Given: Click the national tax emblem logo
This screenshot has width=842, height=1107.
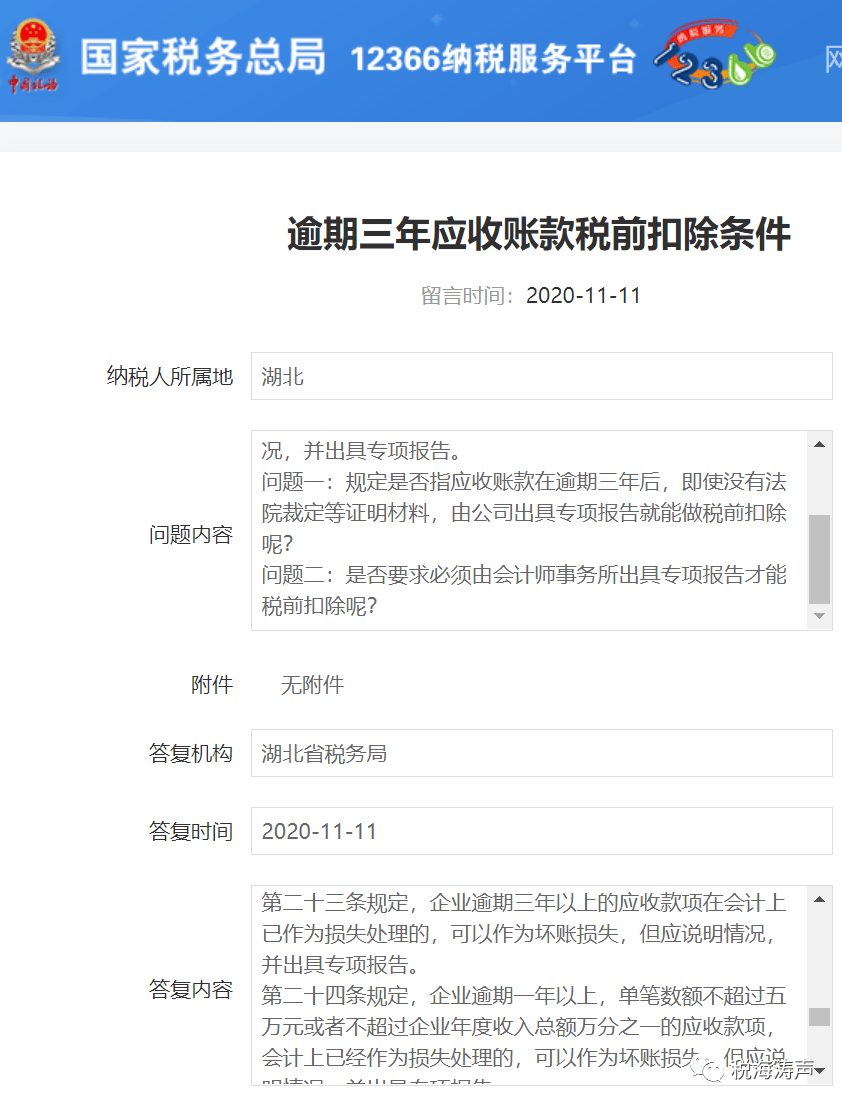Looking at the screenshot, I should 32,56.
